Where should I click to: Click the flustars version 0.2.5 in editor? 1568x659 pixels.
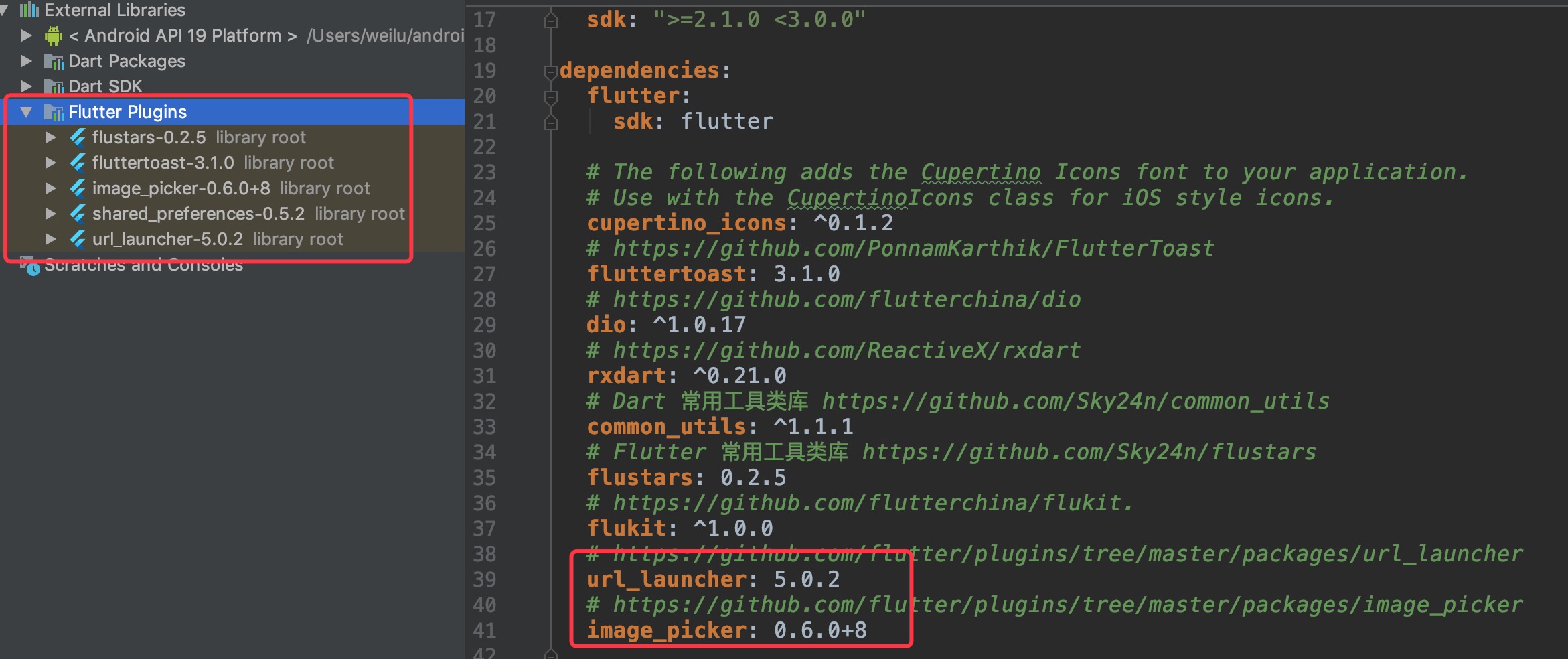[753, 478]
